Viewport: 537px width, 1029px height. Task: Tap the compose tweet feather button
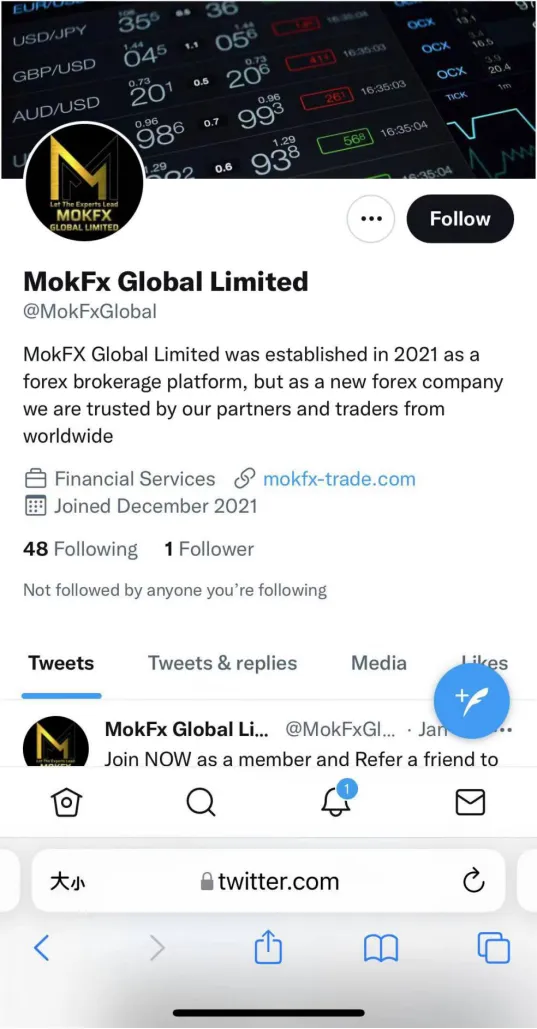[x=471, y=701]
